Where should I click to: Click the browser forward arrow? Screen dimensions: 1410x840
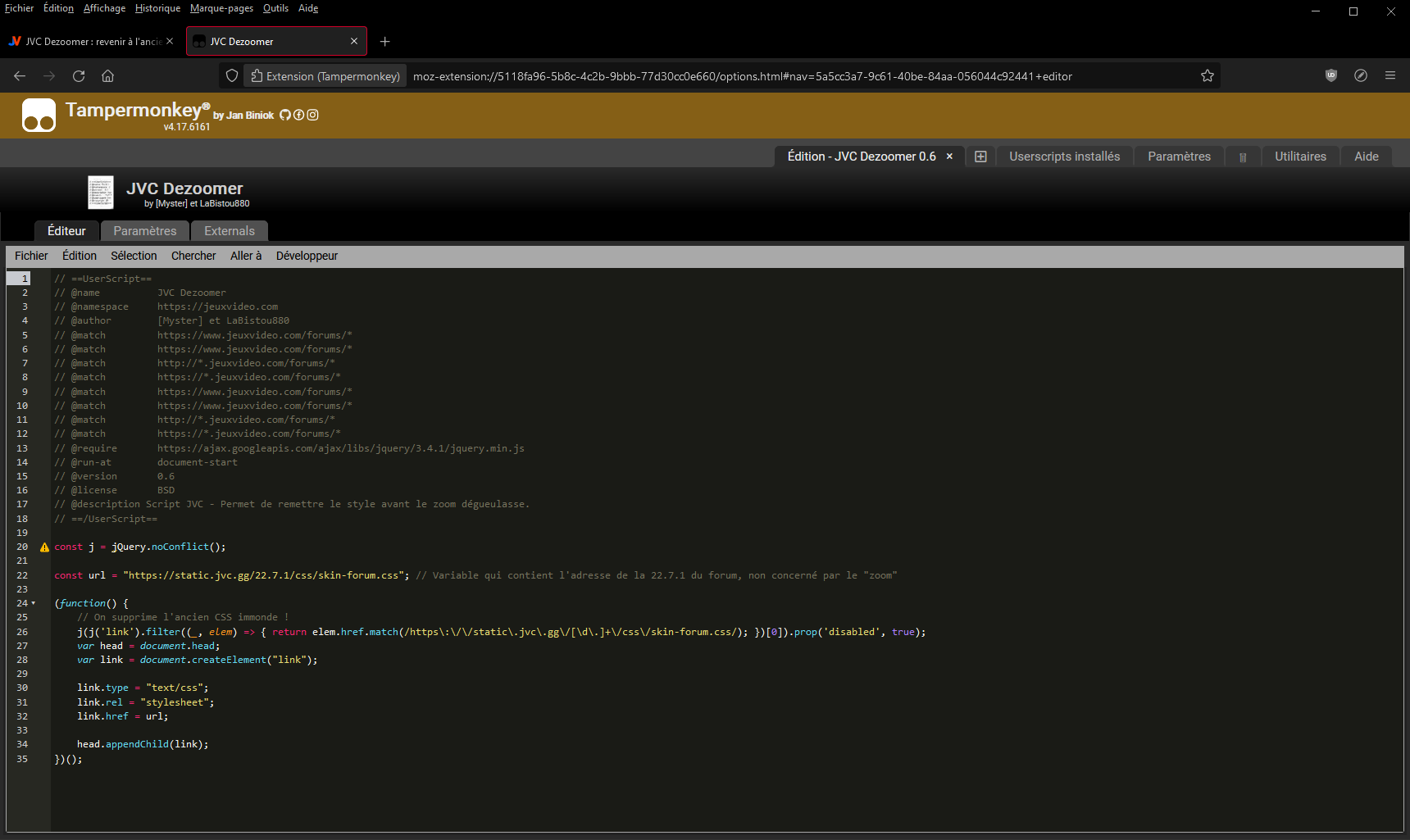[x=49, y=76]
